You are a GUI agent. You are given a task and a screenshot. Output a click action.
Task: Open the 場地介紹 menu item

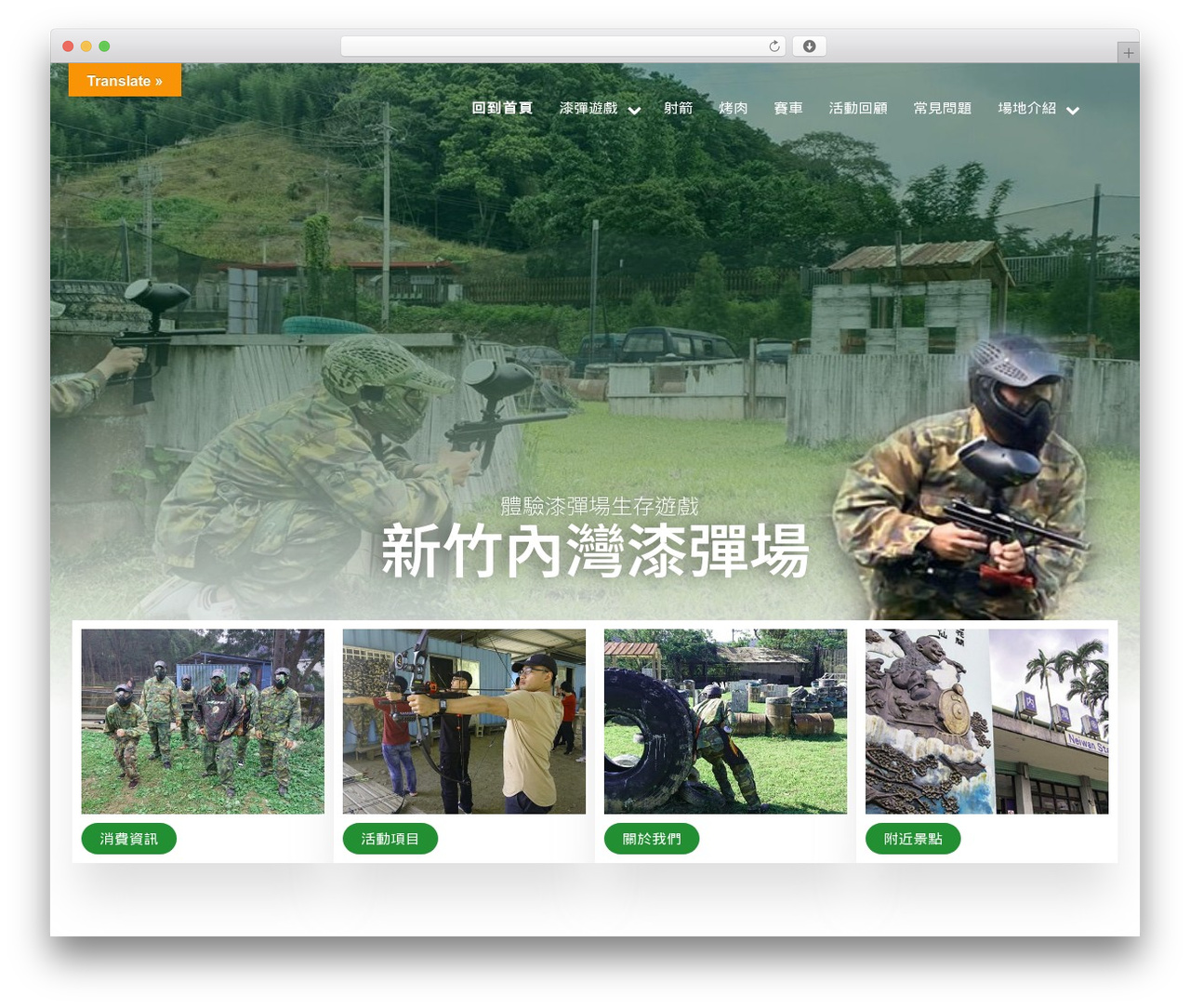tap(1027, 108)
